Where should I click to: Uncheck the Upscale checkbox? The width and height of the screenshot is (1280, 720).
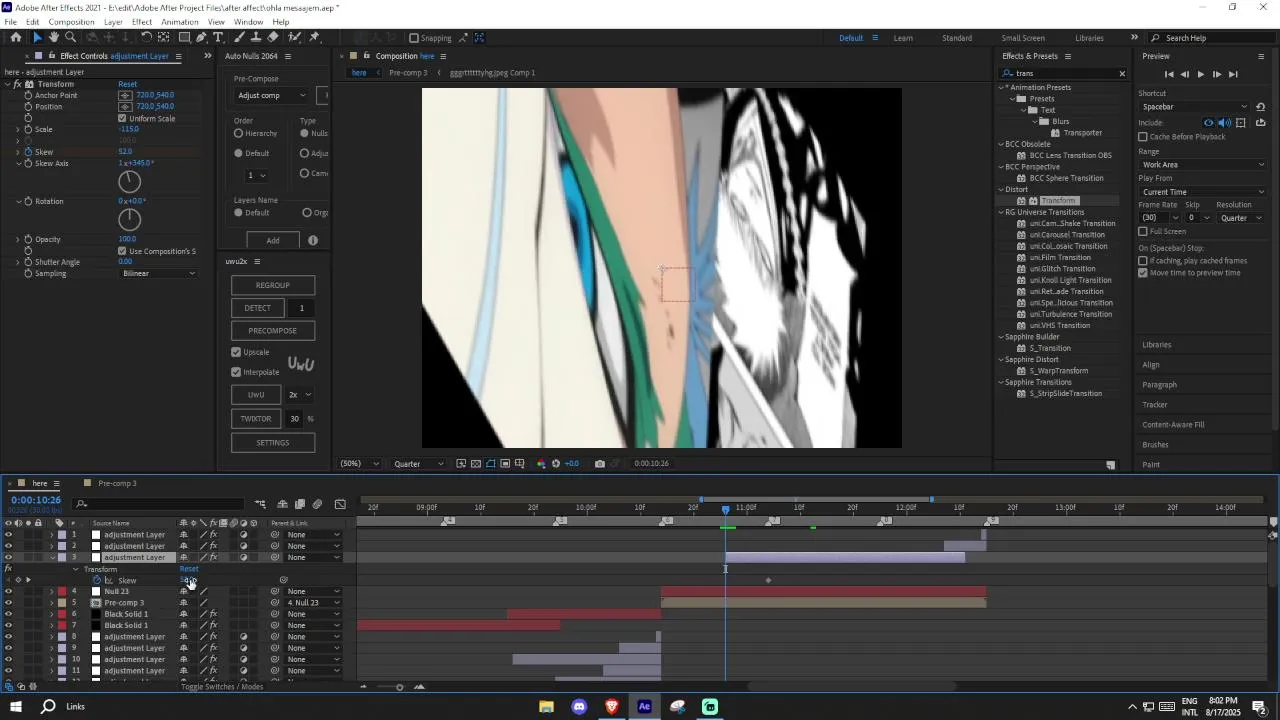[236, 352]
